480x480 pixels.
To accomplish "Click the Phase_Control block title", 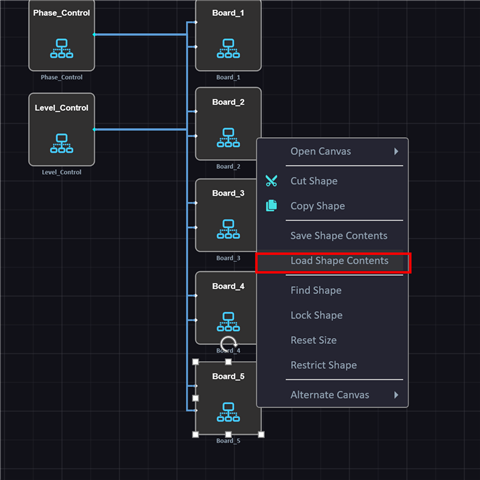I will [x=62, y=13].
